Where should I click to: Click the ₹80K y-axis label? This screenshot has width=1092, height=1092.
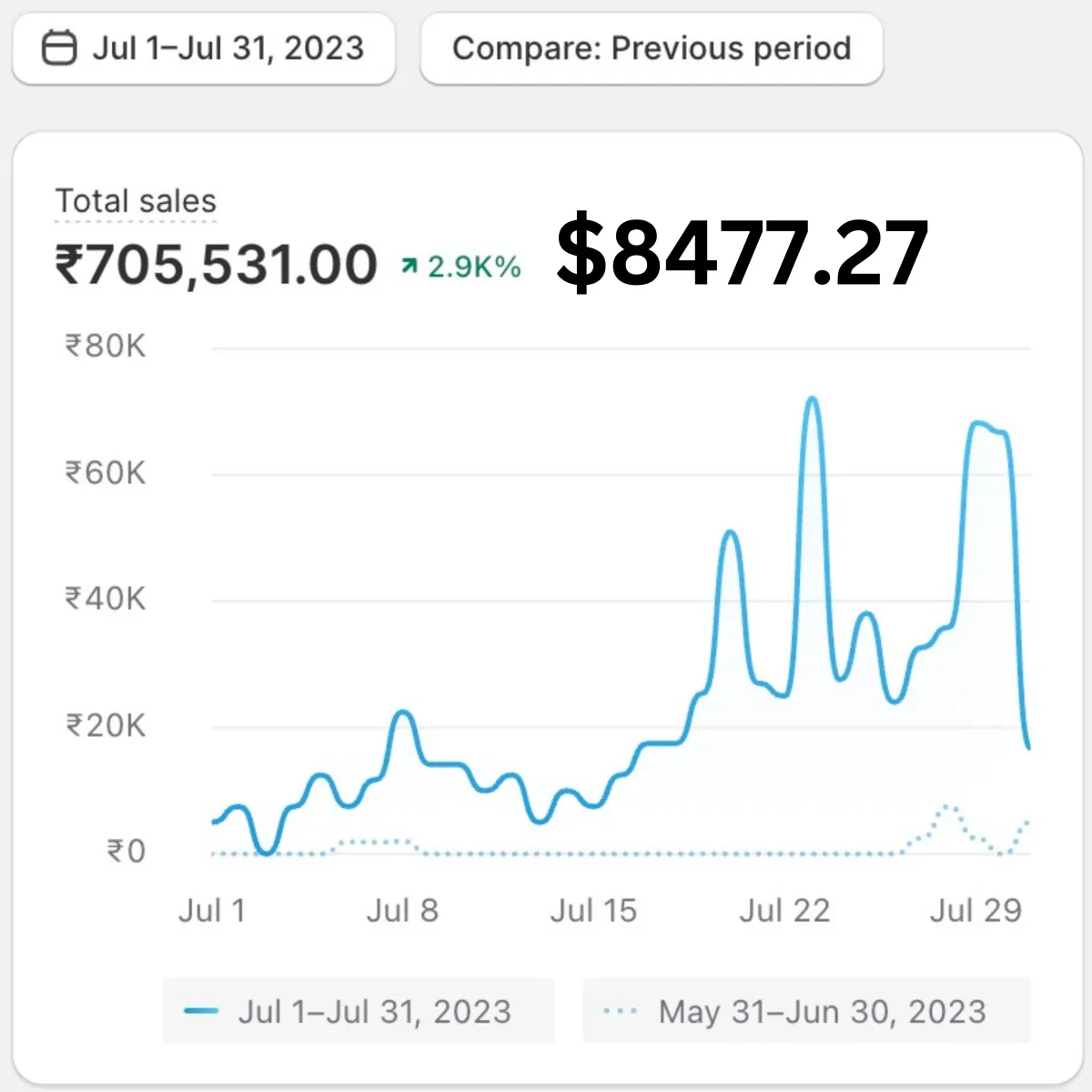pyautogui.click(x=105, y=347)
